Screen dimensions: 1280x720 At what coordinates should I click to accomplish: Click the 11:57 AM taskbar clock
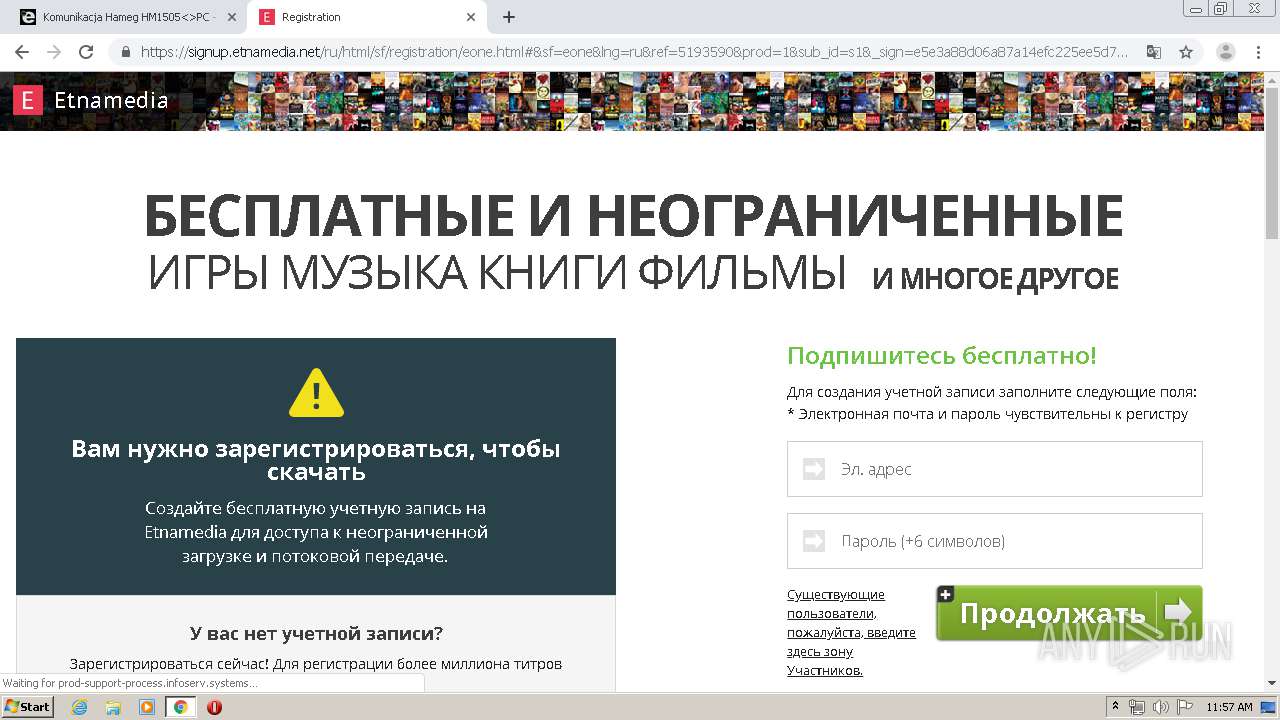[1229, 707]
